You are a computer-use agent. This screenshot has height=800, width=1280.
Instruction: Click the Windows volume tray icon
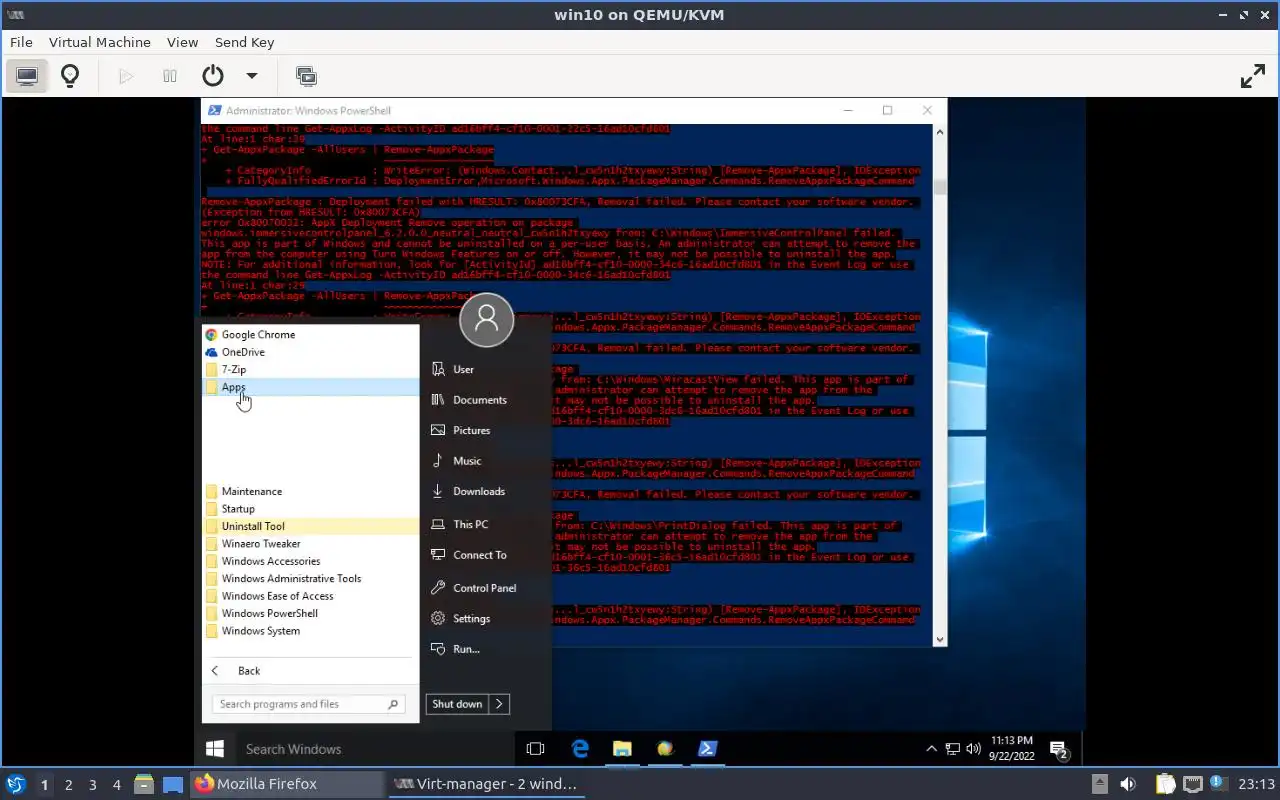[972, 748]
